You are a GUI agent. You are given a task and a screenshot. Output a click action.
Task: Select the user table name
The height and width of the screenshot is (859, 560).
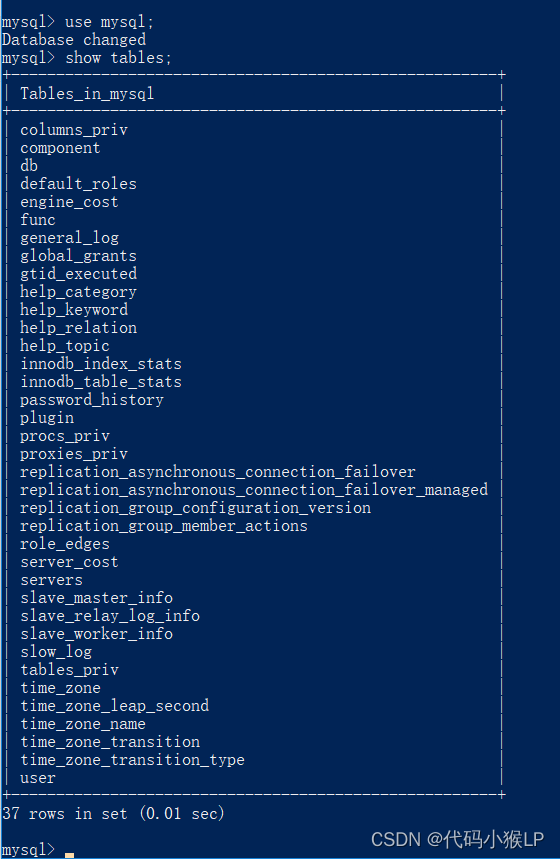coord(38,778)
